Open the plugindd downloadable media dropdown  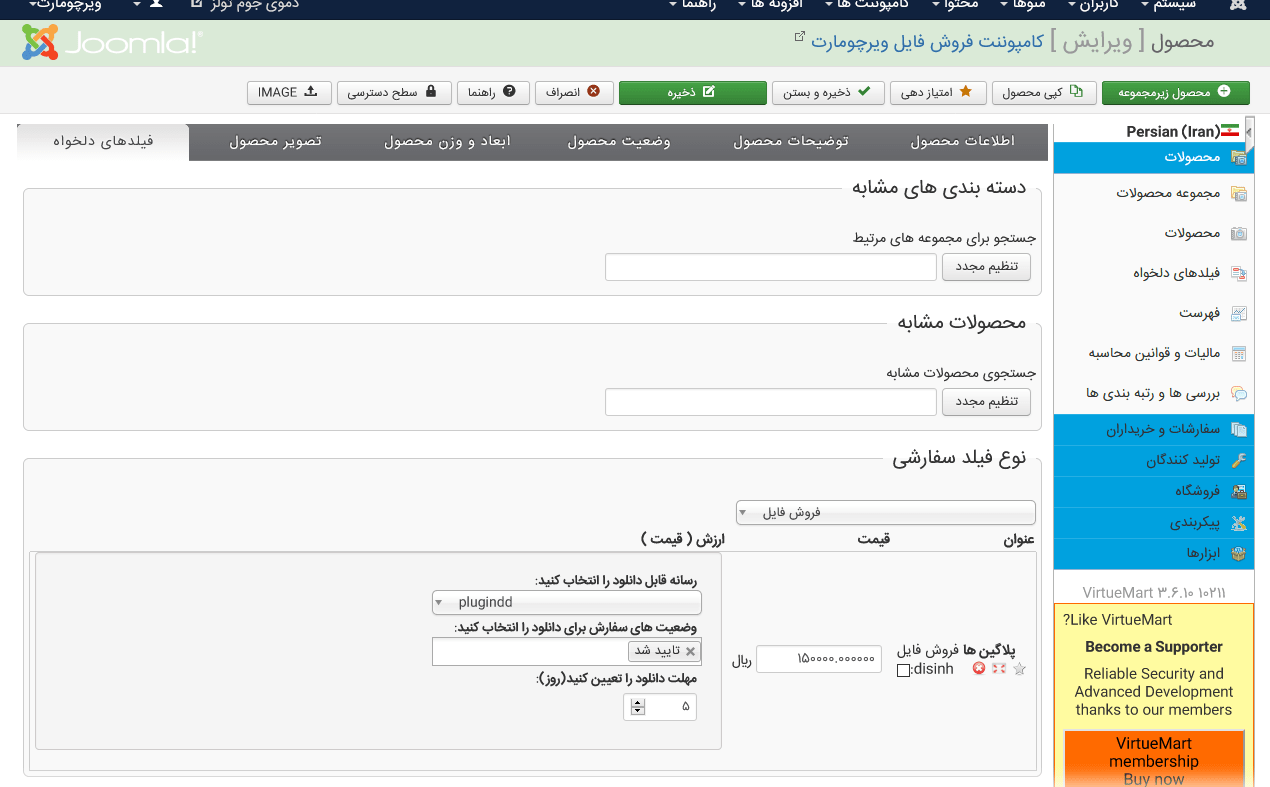point(566,602)
